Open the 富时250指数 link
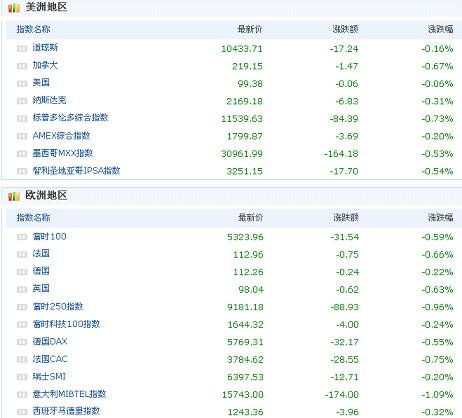The width and height of the screenshot is (462, 418). pyautogui.click(x=58, y=306)
